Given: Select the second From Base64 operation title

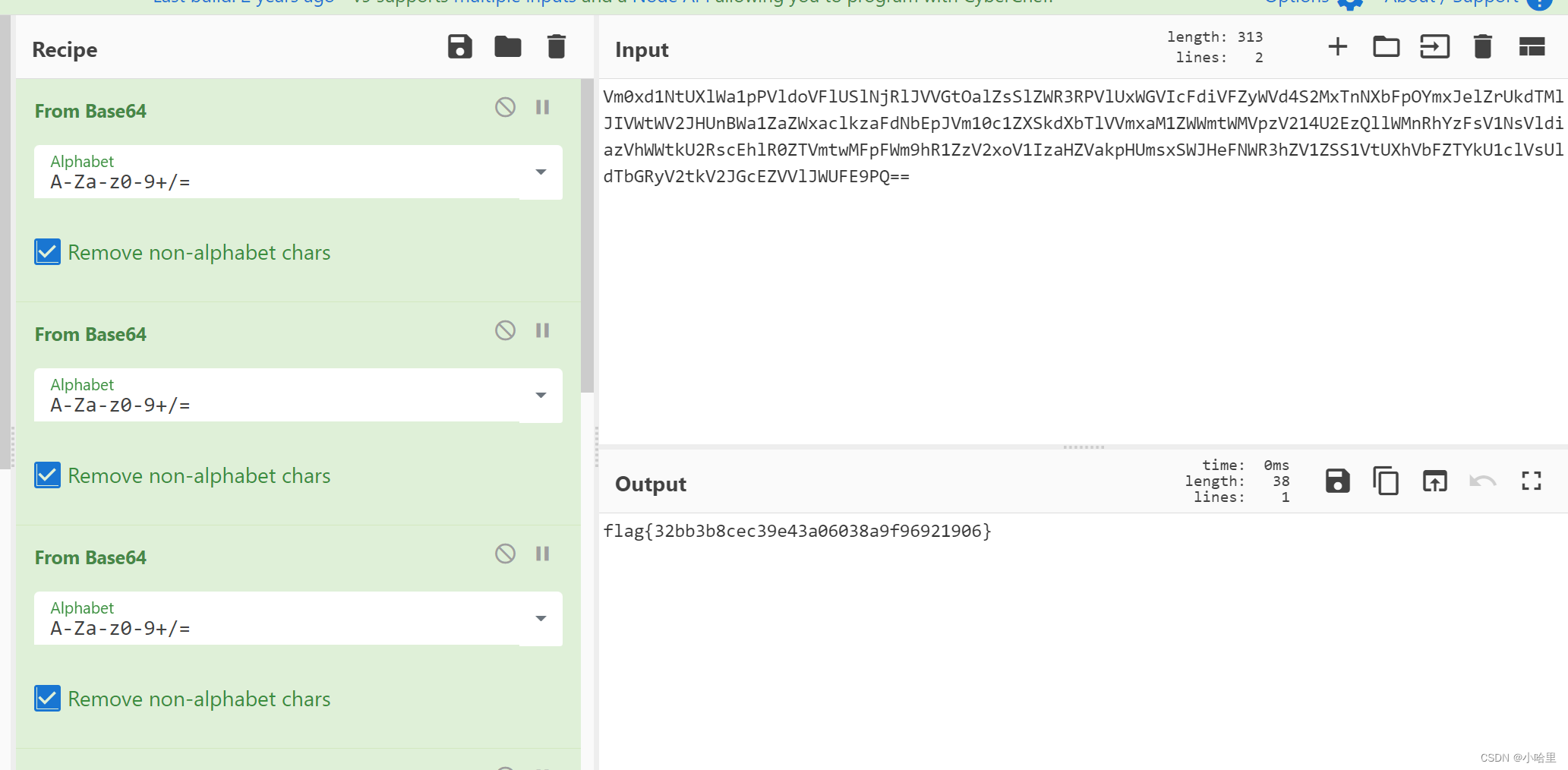Looking at the screenshot, I should (x=90, y=335).
